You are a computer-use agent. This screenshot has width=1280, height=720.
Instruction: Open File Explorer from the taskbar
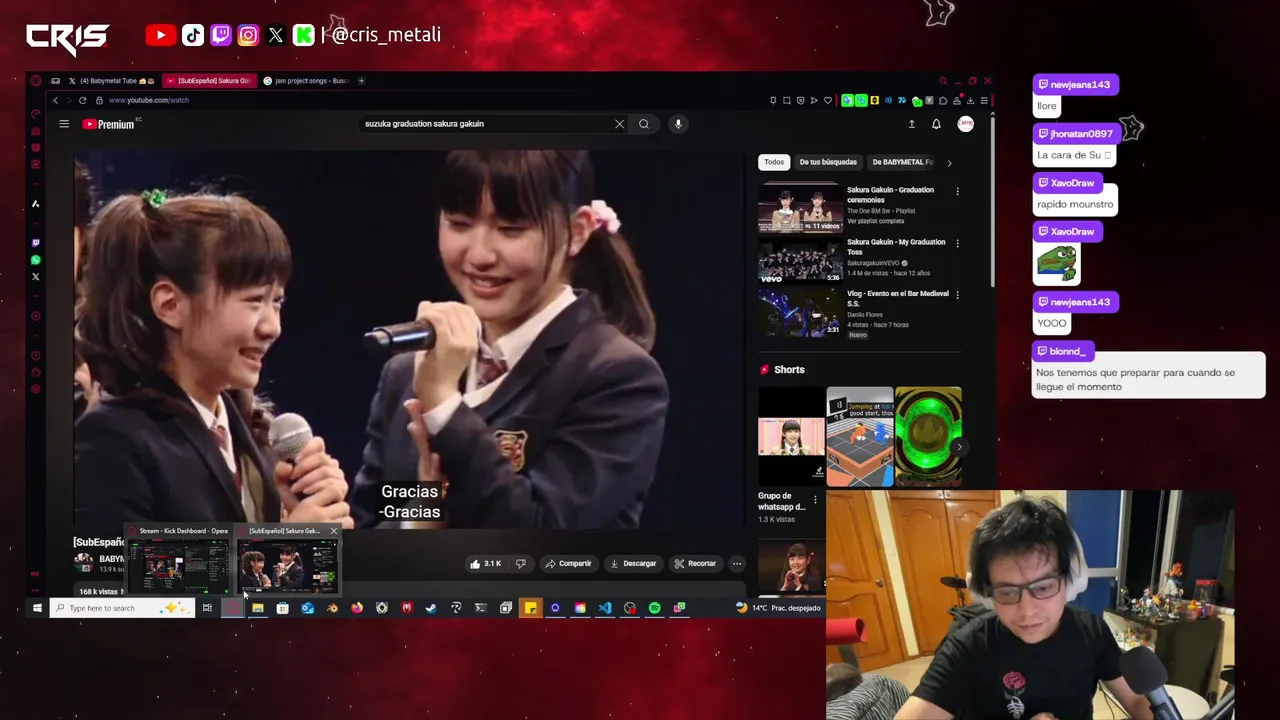pyautogui.click(x=258, y=608)
